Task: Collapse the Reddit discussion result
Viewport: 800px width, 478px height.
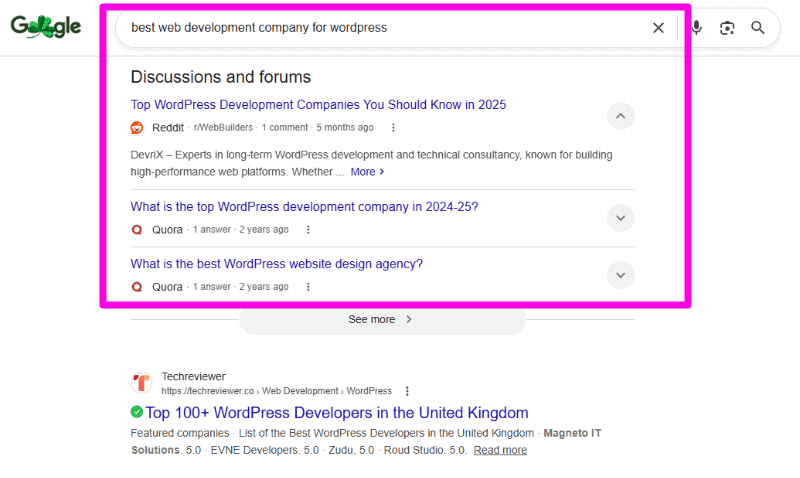Action: [x=620, y=116]
